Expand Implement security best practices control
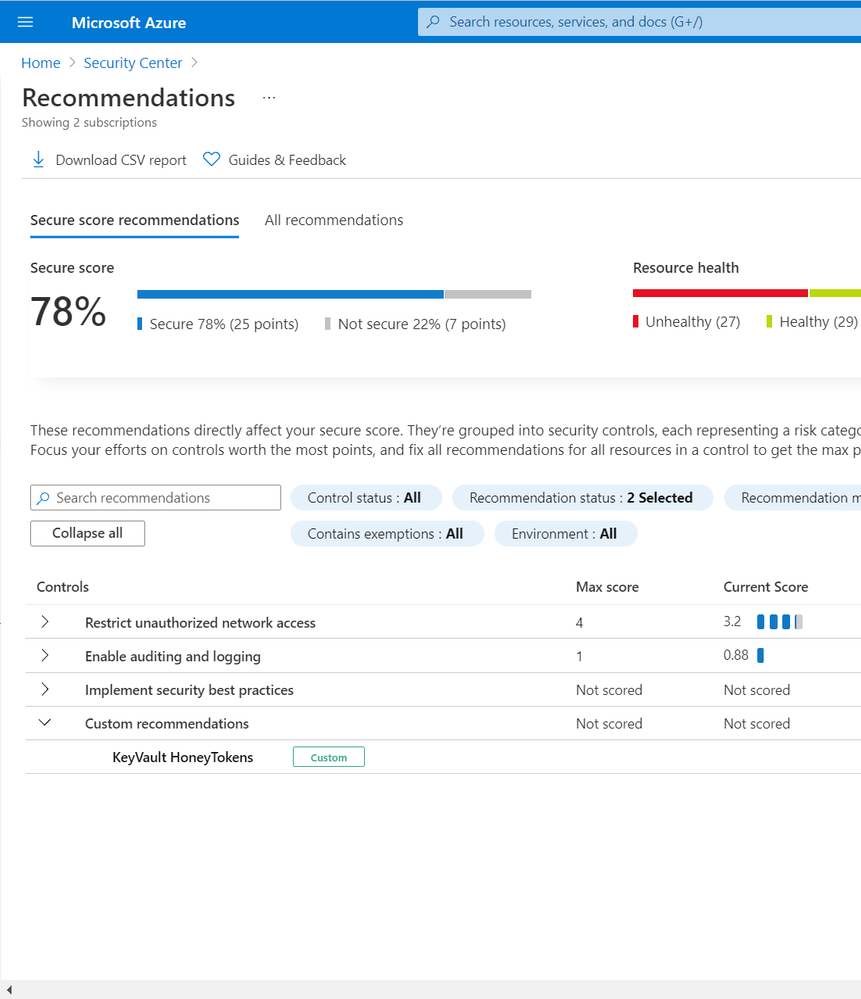Screen dimensions: 861x999 (45, 690)
